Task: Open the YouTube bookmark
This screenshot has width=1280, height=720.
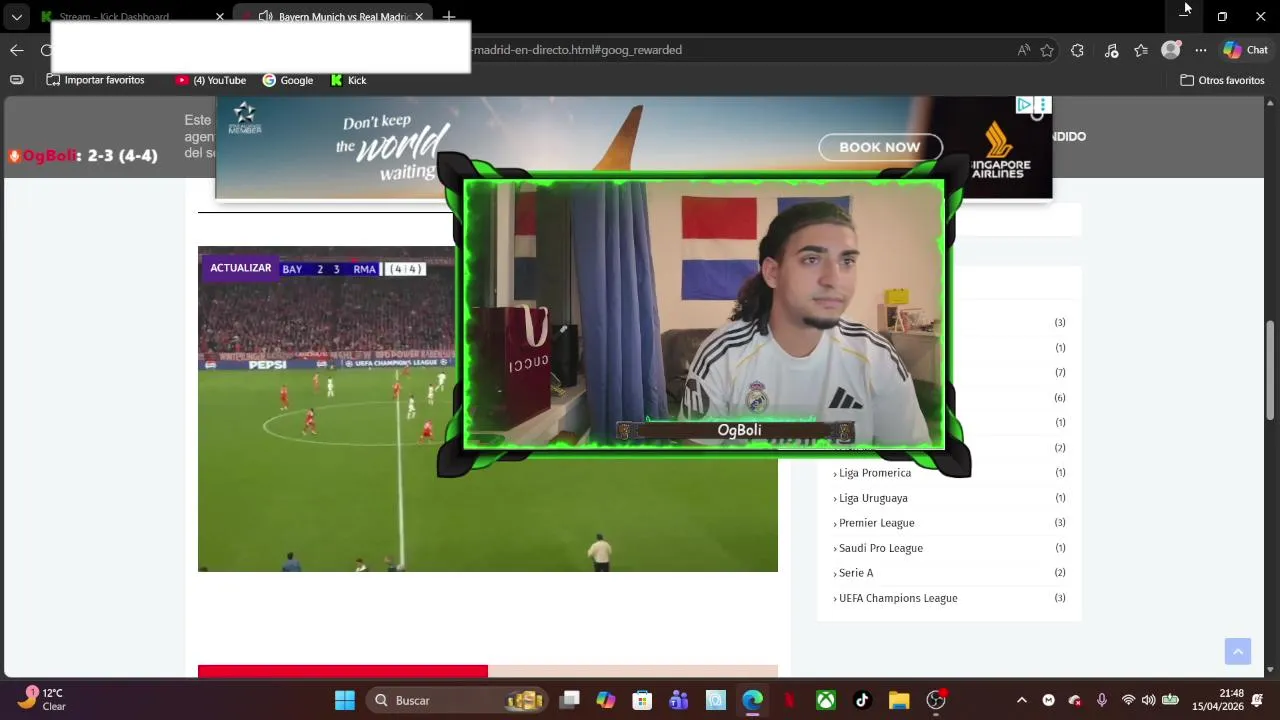Action: (x=210, y=80)
